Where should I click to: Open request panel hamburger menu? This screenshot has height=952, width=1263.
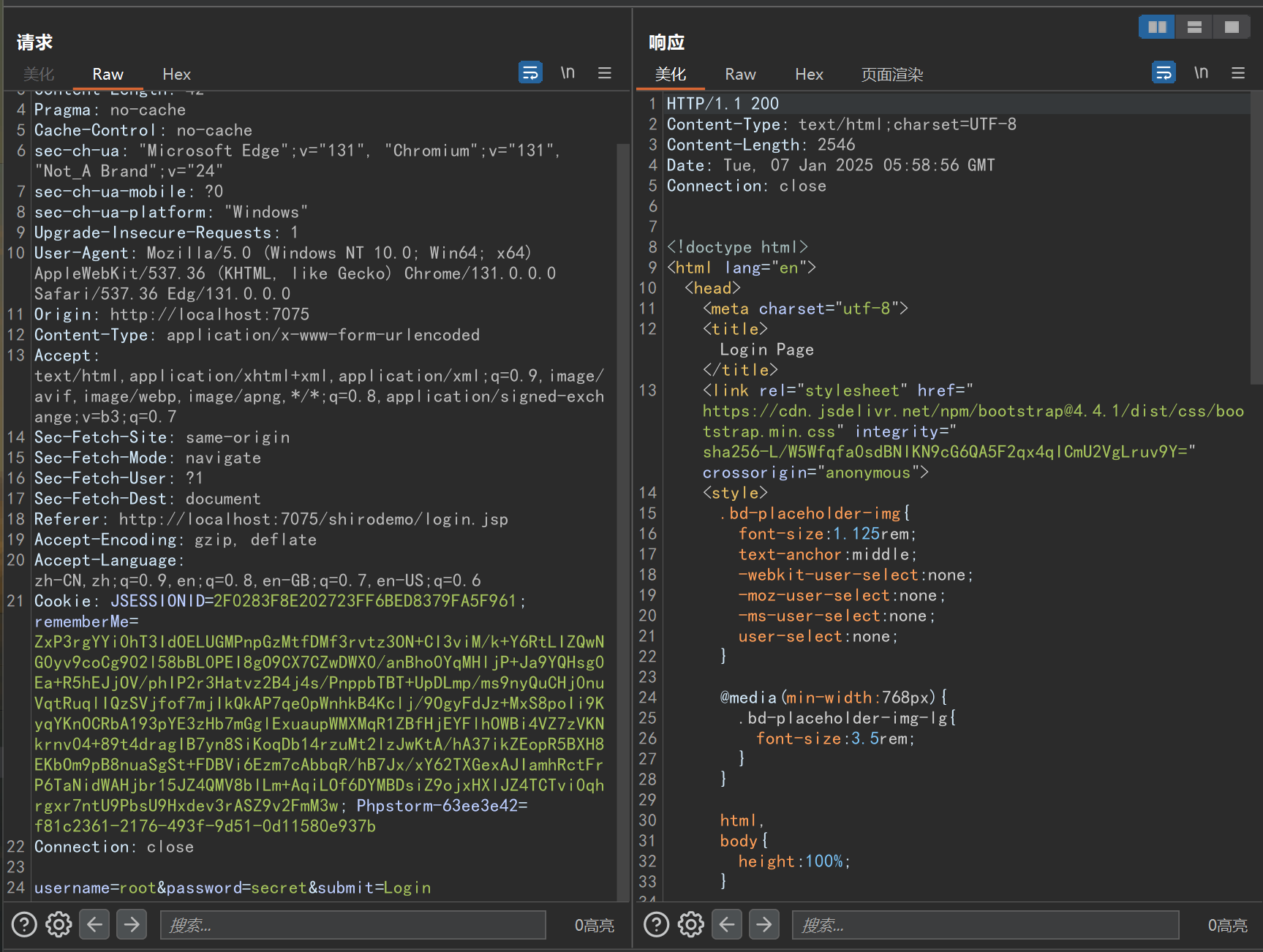click(605, 72)
